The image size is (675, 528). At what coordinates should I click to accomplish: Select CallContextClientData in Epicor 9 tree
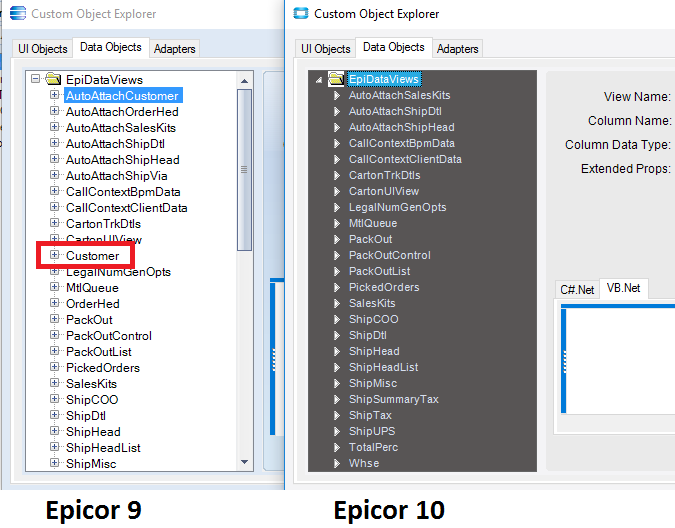coord(127,207)
